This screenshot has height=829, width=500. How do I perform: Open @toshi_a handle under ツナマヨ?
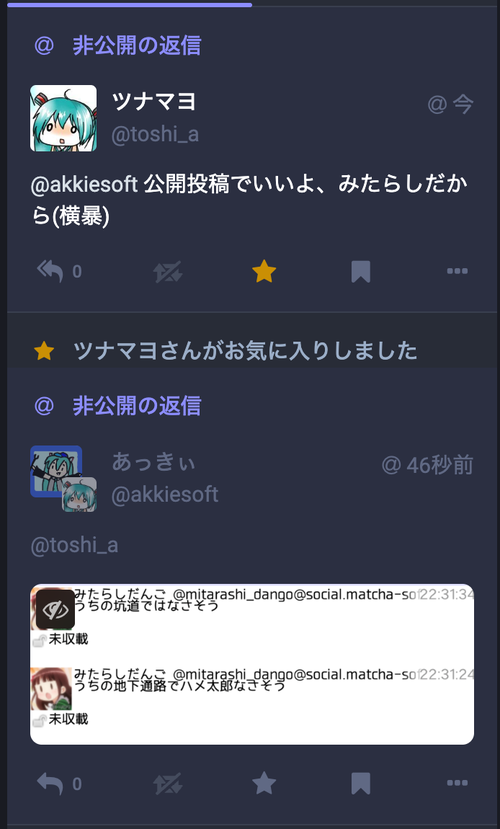155,134
